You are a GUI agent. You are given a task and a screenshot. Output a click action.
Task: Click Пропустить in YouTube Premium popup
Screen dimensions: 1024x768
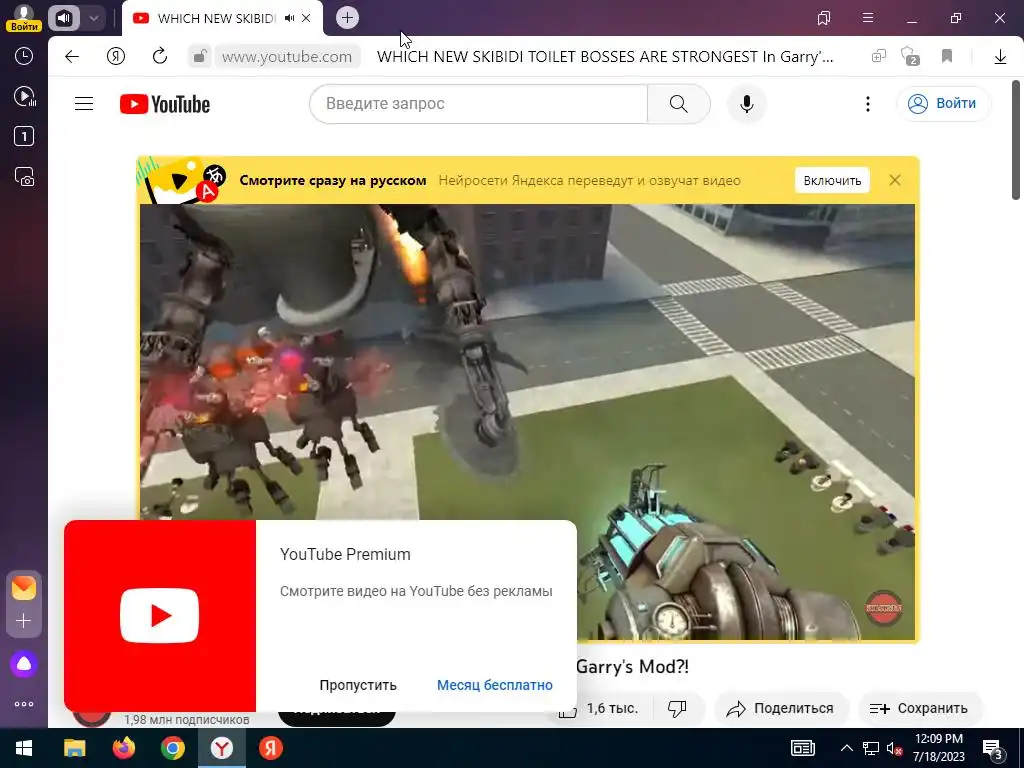tap(358, 685)
